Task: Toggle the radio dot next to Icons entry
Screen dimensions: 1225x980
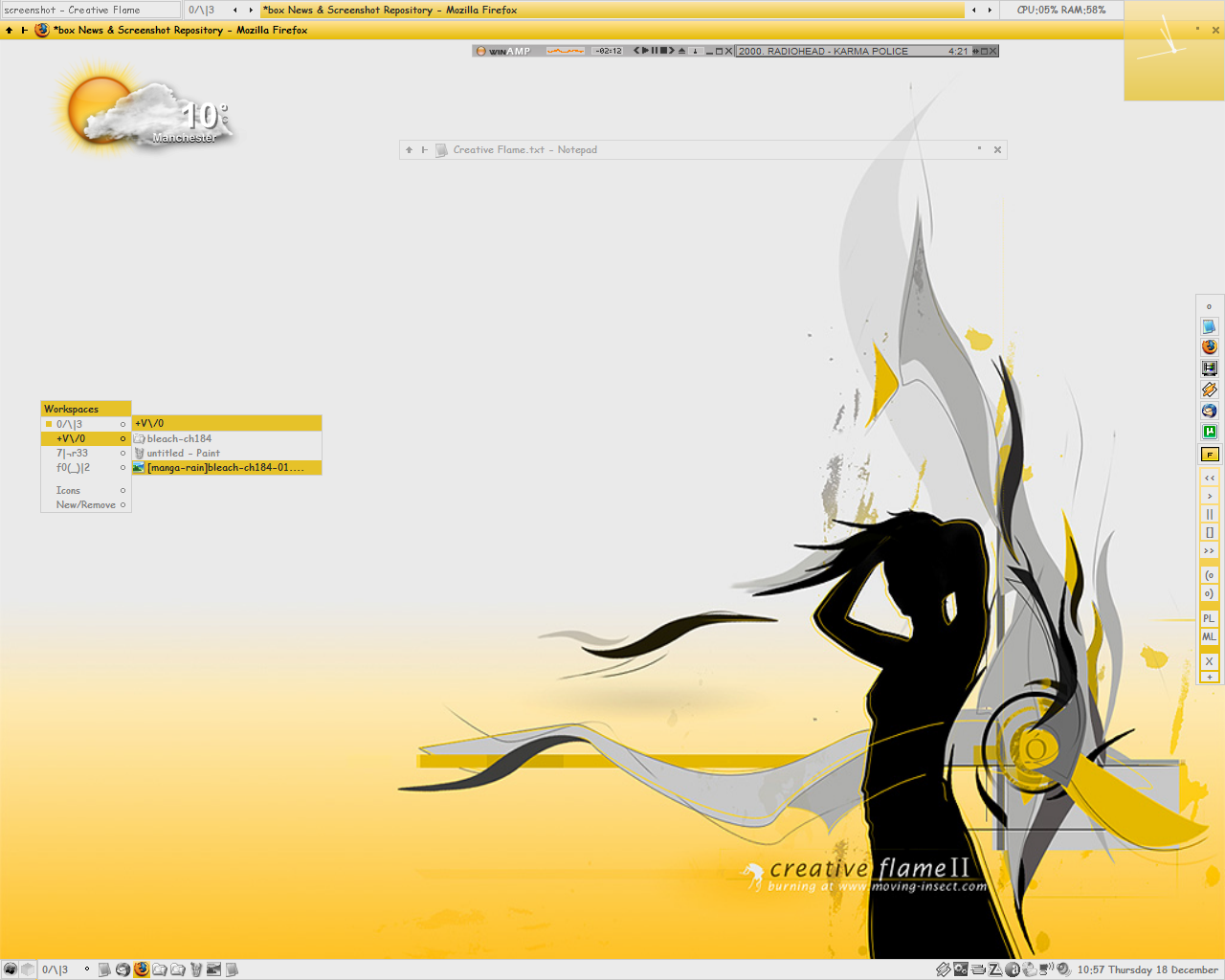Action: 122,491
